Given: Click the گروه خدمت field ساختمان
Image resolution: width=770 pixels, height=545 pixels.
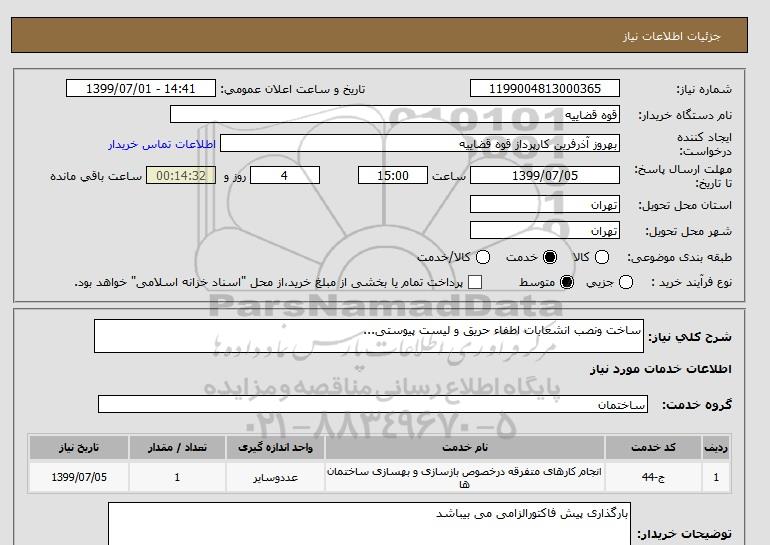Looking at the screenshot, I should click(373, 404).
